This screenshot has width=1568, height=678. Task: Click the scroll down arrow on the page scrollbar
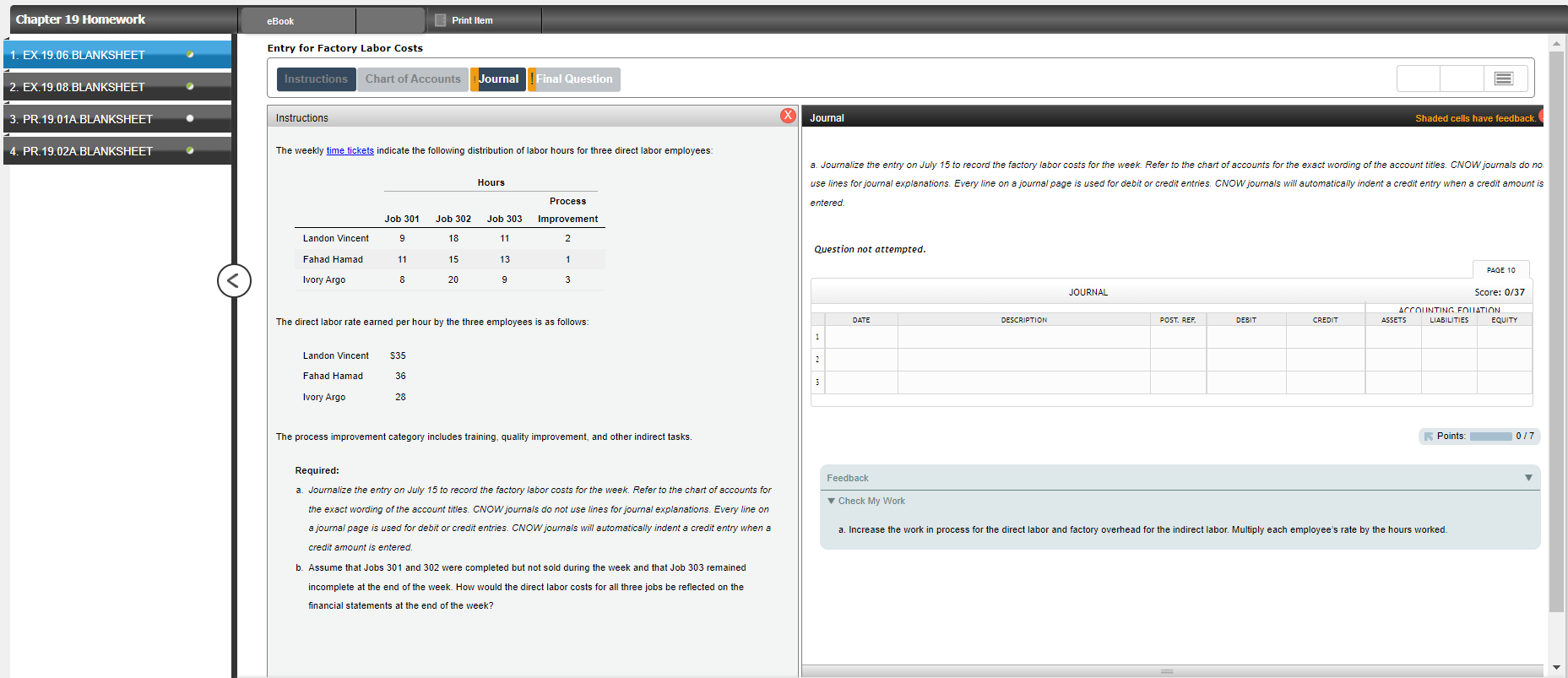click(1557, 668)
